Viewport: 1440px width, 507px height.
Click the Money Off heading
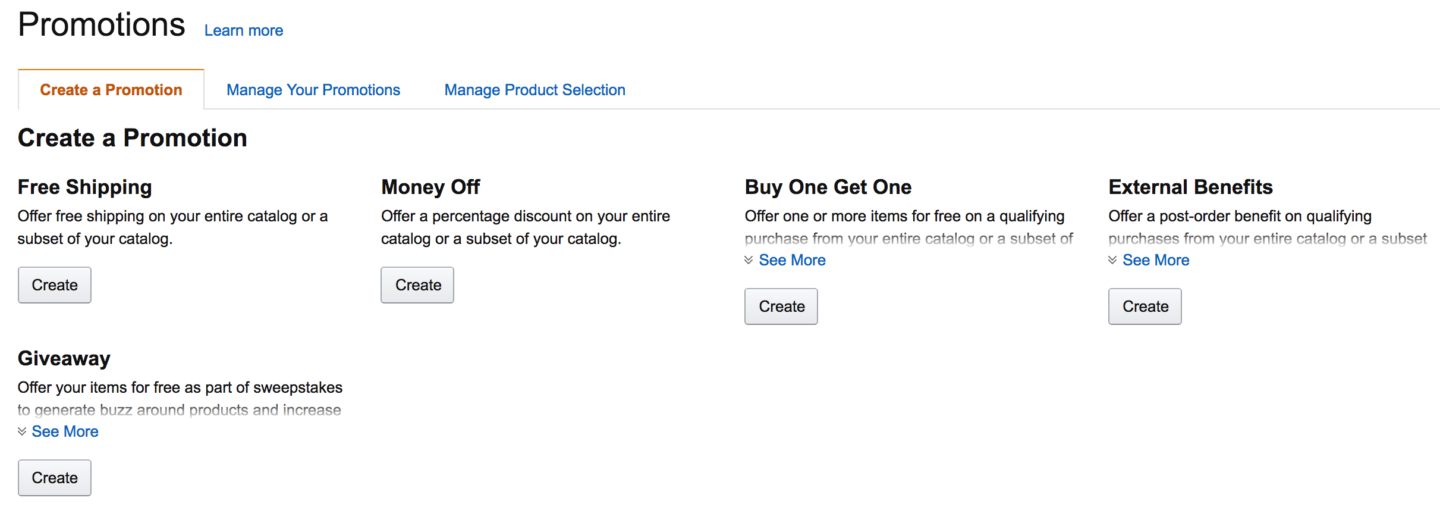[x=431, y=187]
